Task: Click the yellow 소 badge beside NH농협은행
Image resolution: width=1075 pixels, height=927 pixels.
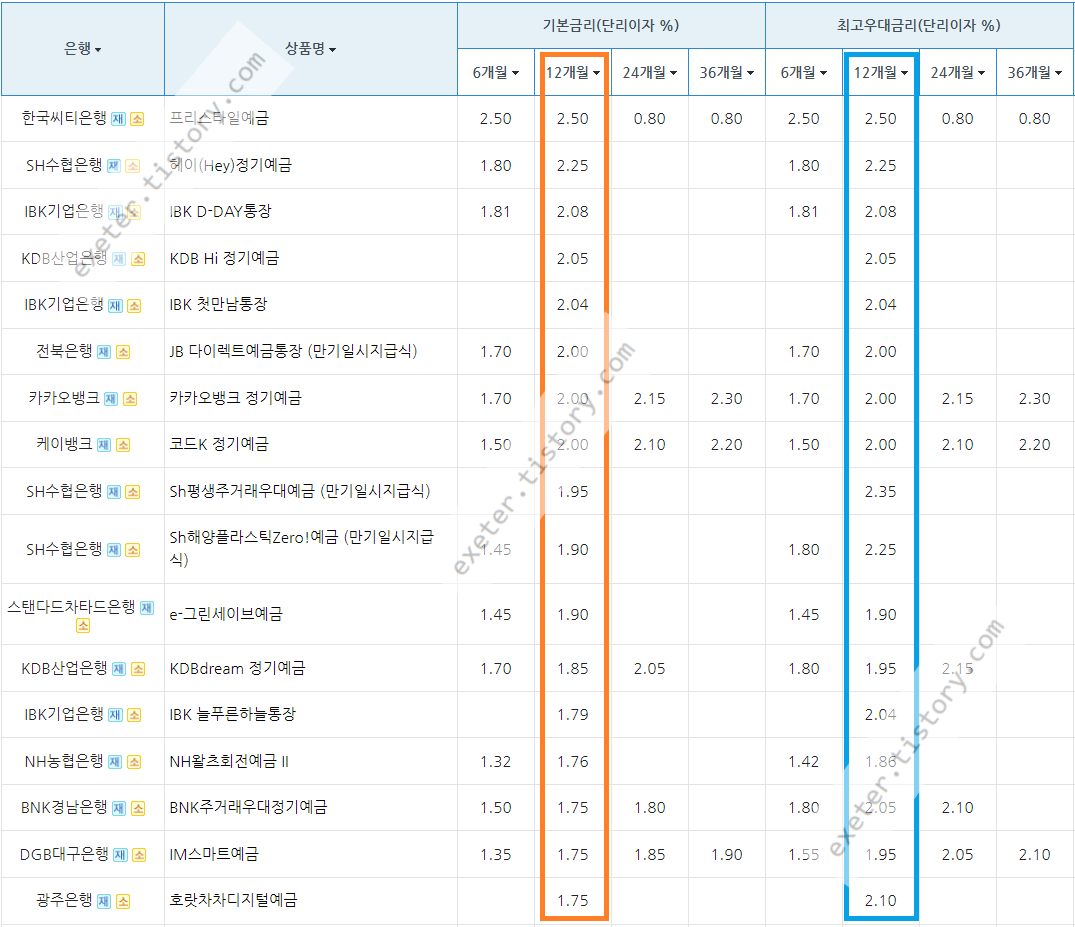Action: [134, 762]
